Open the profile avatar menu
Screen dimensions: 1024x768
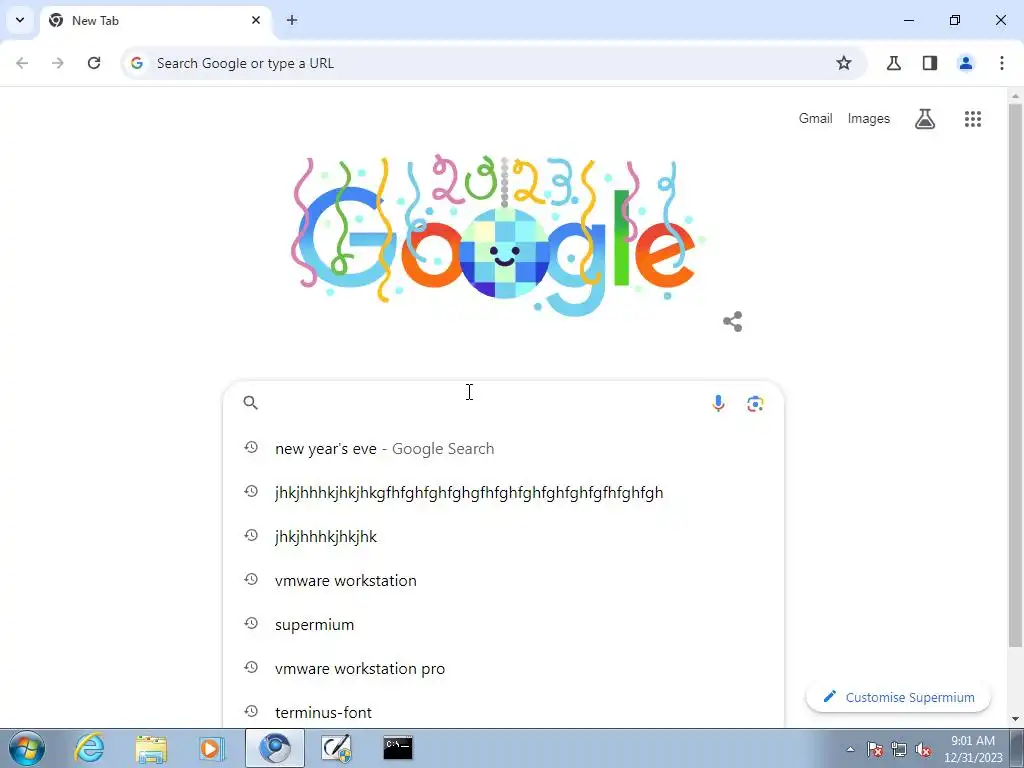coord(966,63)
